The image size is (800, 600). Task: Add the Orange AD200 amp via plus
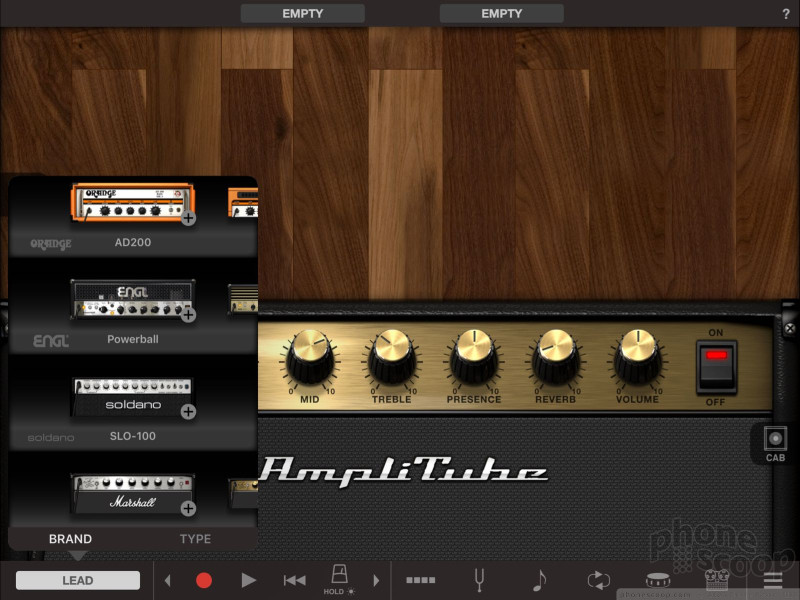[x=188, y=218]
